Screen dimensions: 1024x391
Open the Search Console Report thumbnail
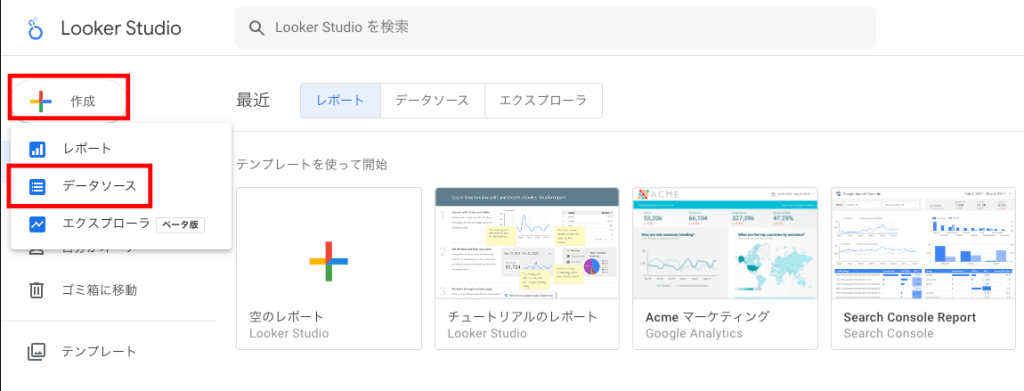(x=923, y=243)
